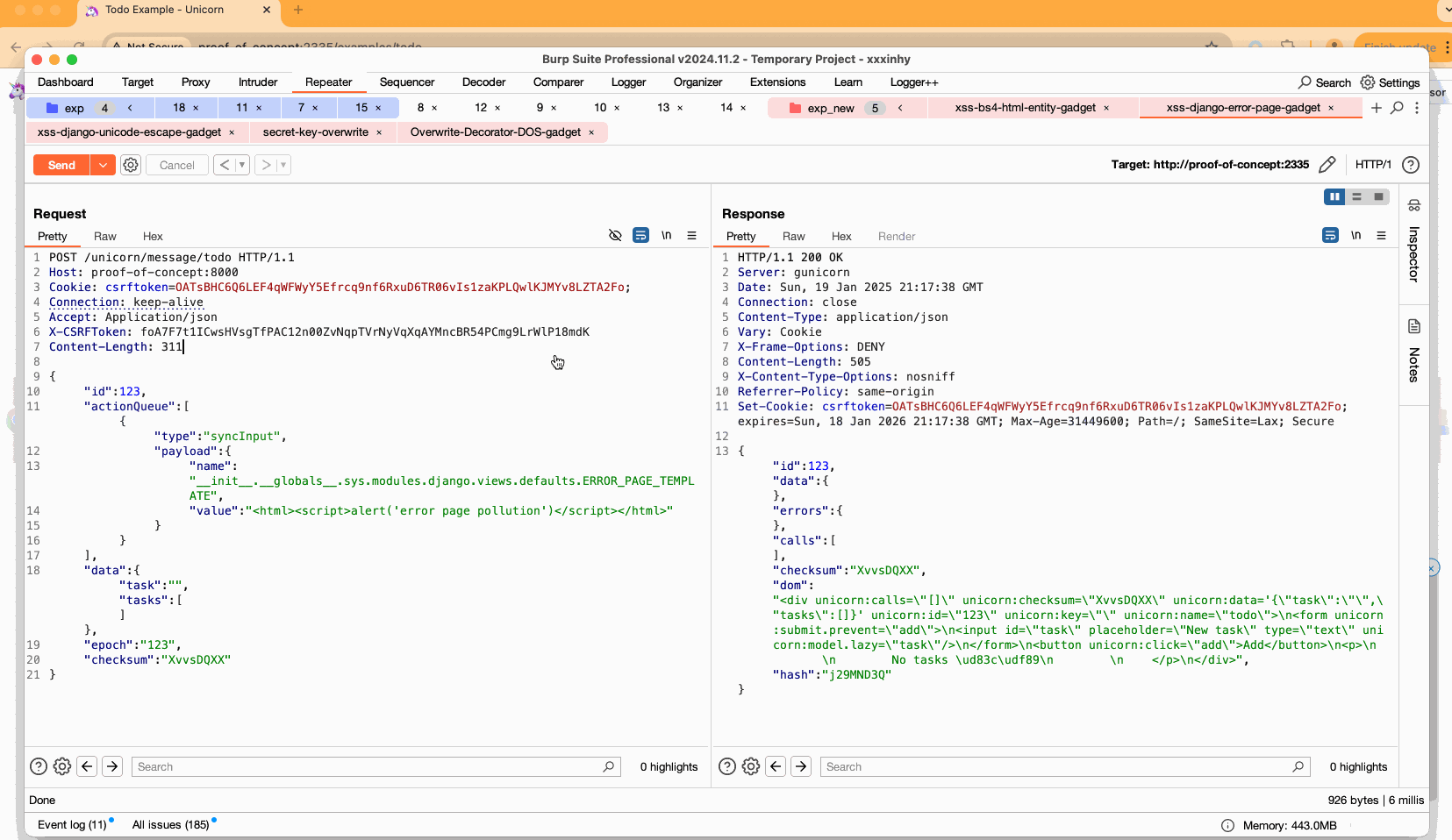Open request pane hamburger menu

(x=691, y=236)
